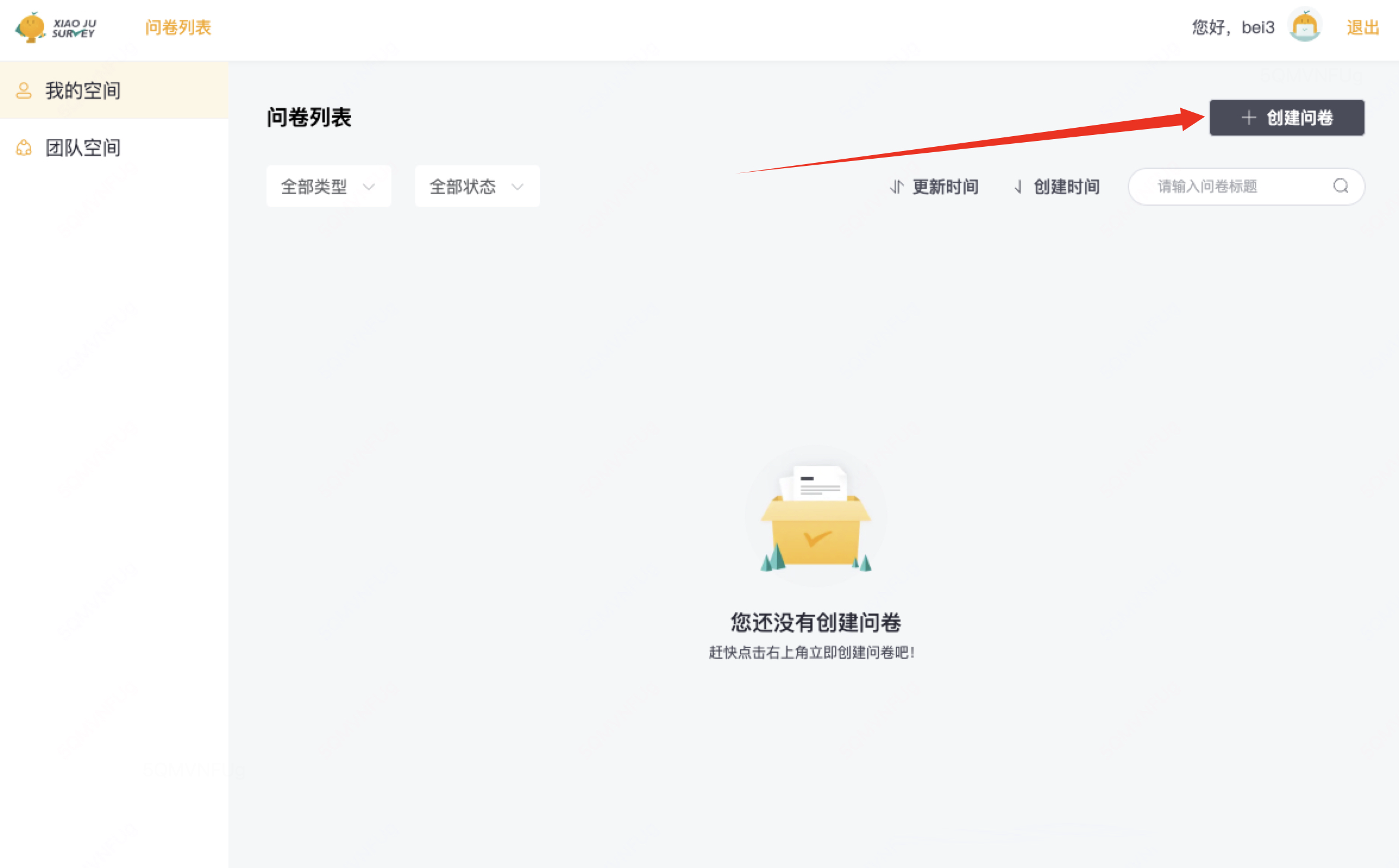Open the 全部类型 dropdown
The image size is (1399, 868).
[328, 187]
